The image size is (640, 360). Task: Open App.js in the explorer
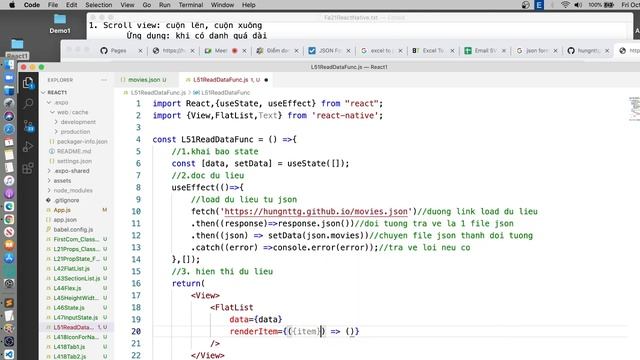pyautogui.click(x=62, y=210)
